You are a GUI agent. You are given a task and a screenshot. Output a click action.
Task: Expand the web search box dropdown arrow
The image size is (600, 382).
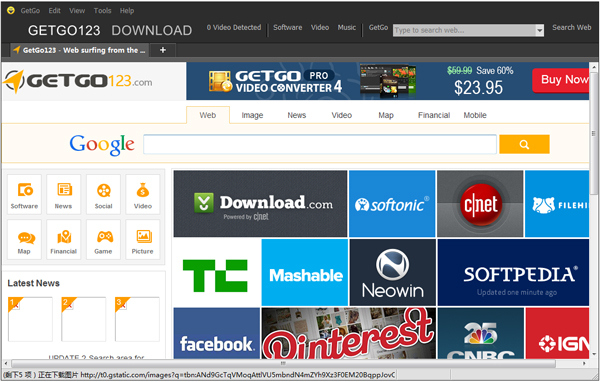(540, 30)
